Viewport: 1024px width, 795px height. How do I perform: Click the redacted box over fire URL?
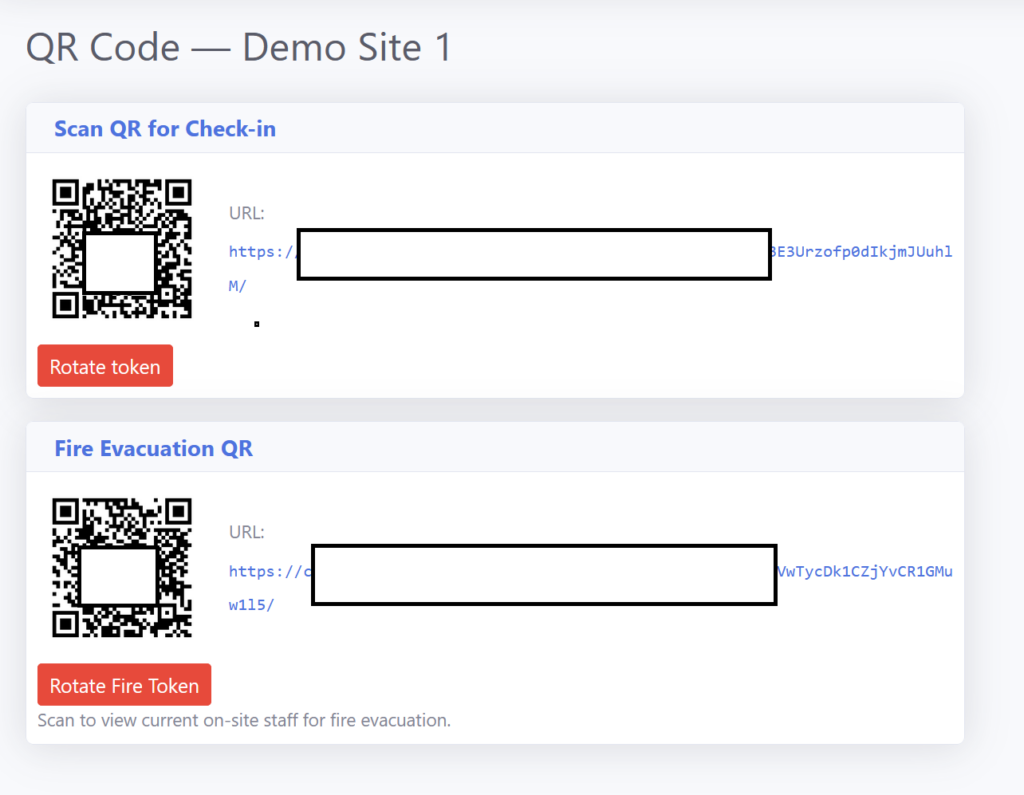click(544, 575)
